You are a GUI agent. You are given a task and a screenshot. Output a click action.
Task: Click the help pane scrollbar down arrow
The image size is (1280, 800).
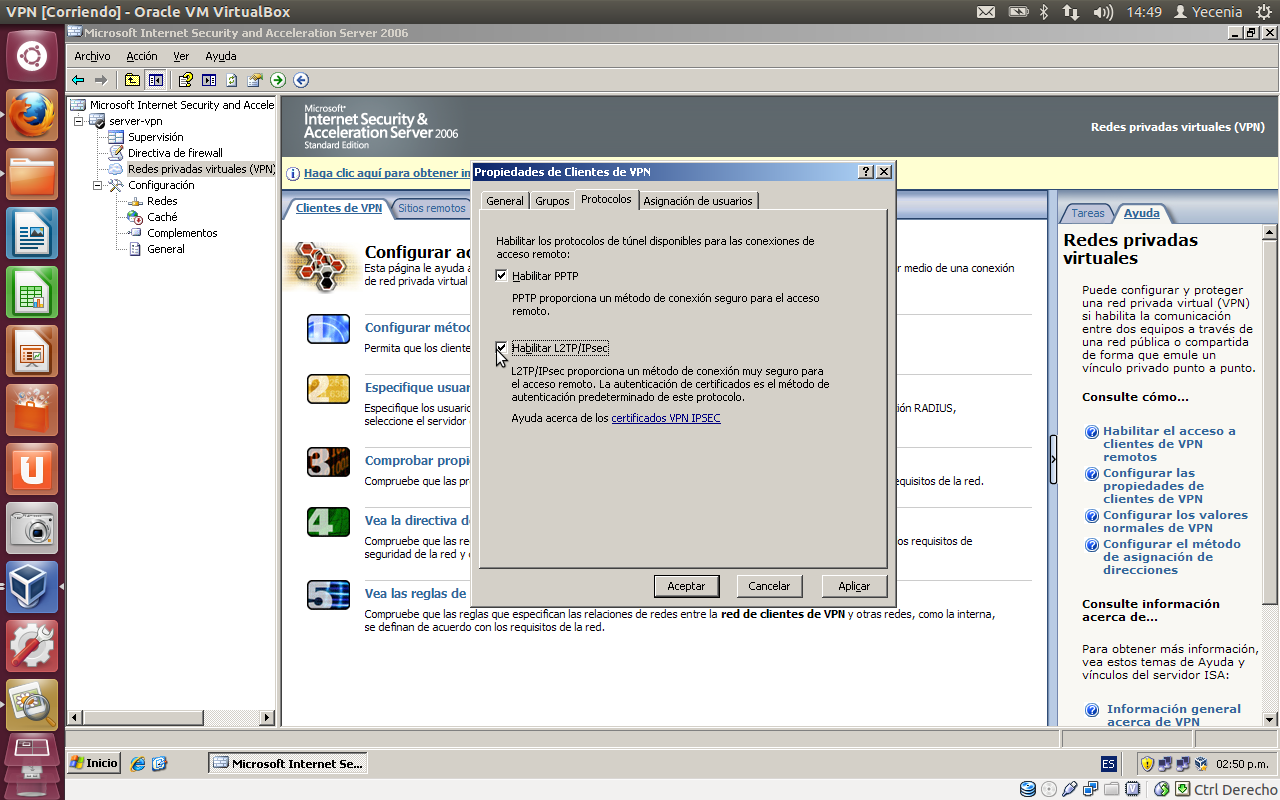pos(1270,718)
